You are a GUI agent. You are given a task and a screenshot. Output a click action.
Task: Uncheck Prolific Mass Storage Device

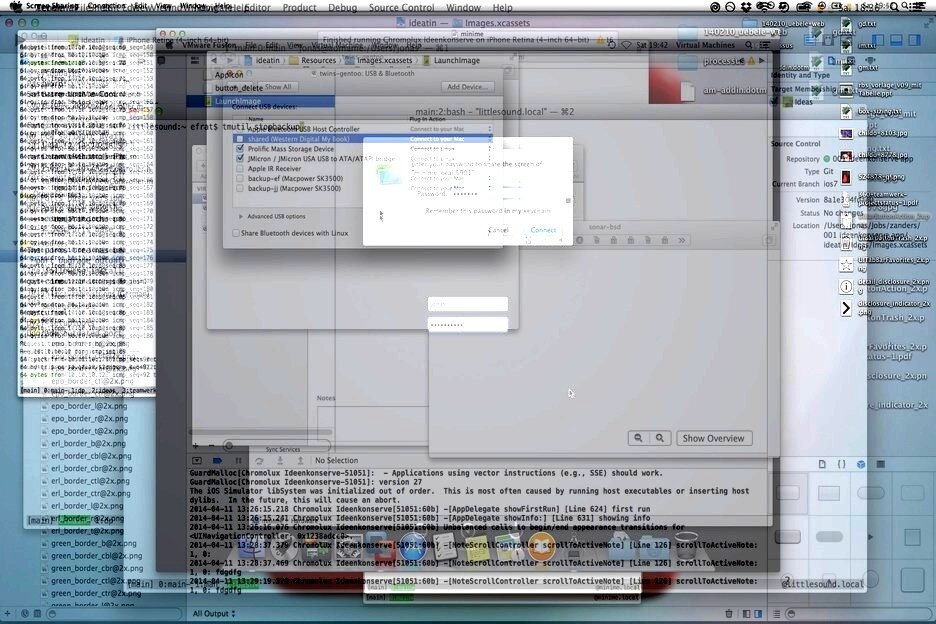tap(240, 149)
